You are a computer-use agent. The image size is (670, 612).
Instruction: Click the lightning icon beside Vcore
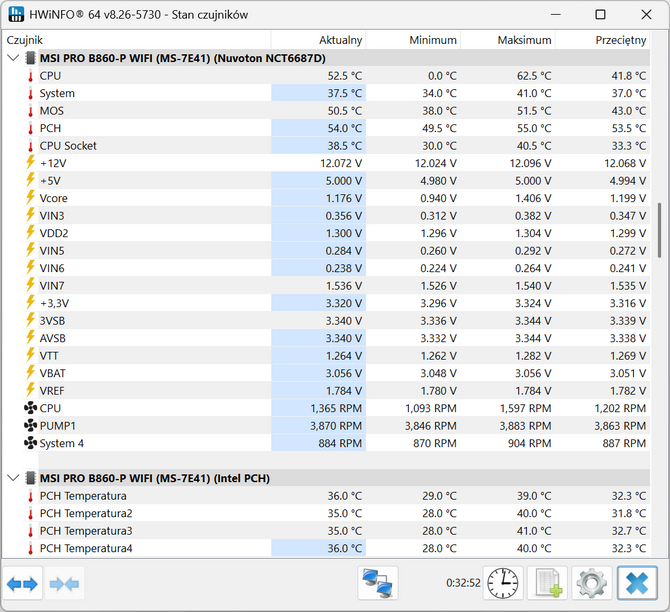coord(30,198)
